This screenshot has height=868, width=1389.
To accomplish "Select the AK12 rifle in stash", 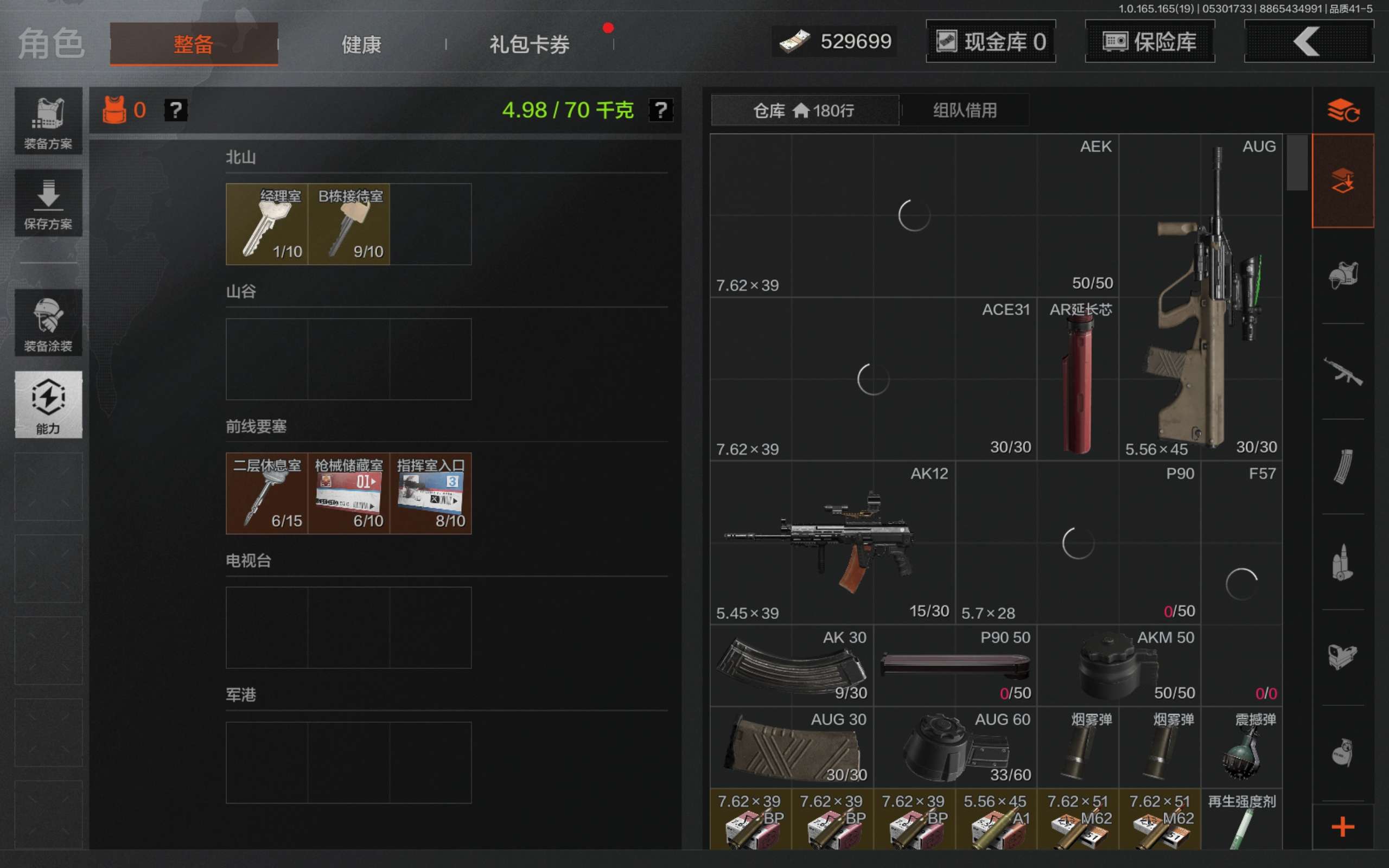I will pyautogui.click(x=832, y=542).
